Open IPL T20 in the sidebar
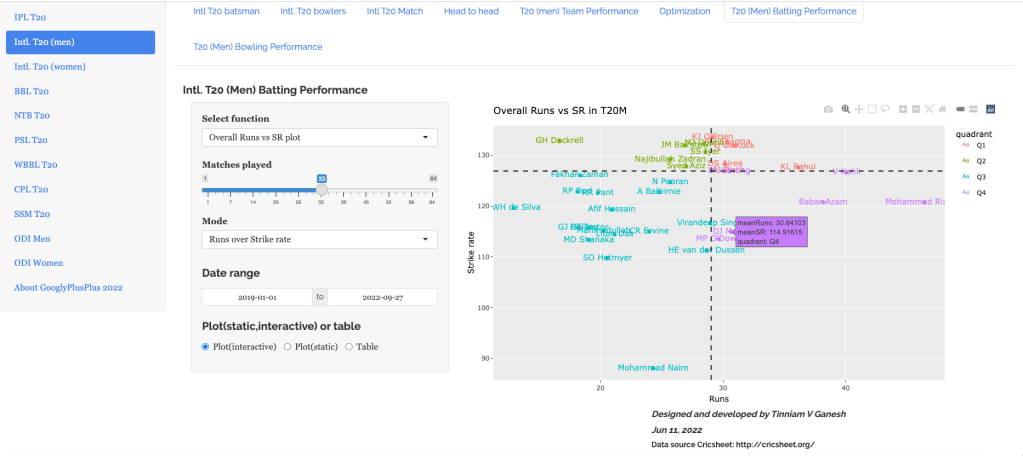This screenshot has height=456, width=1023. click(30, 18)
